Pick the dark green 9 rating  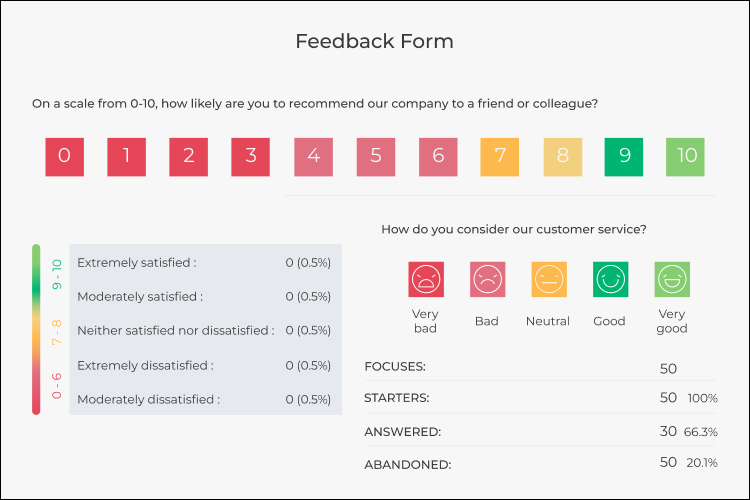(624, 157)
